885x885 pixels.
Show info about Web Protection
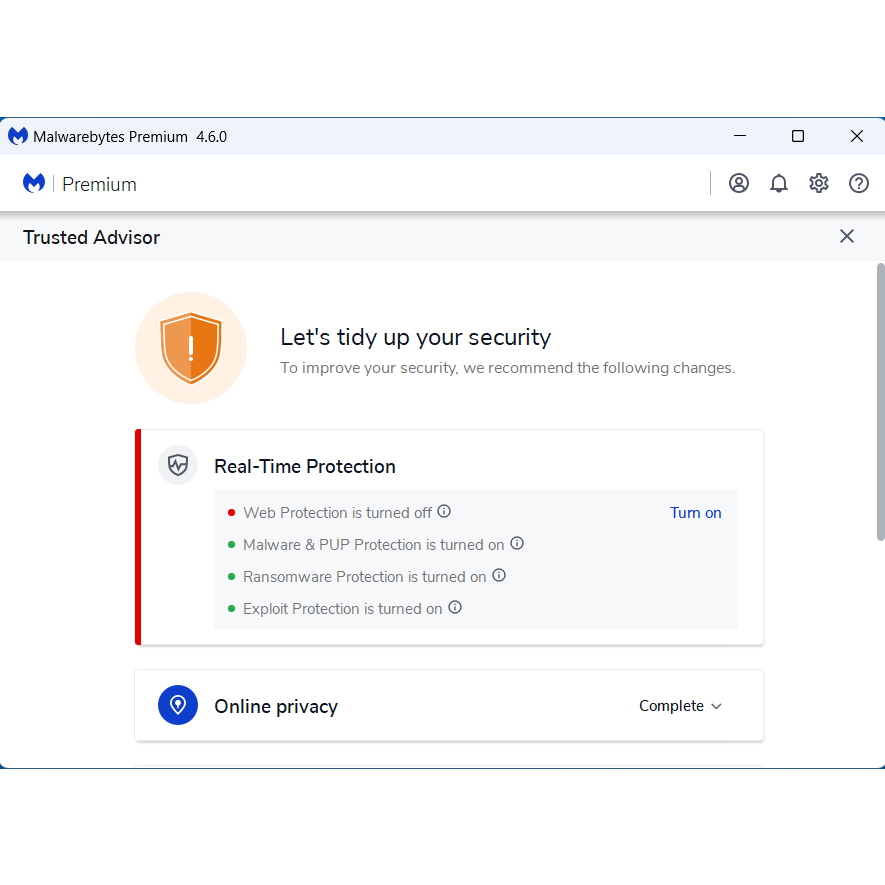(x=443, y=511)
